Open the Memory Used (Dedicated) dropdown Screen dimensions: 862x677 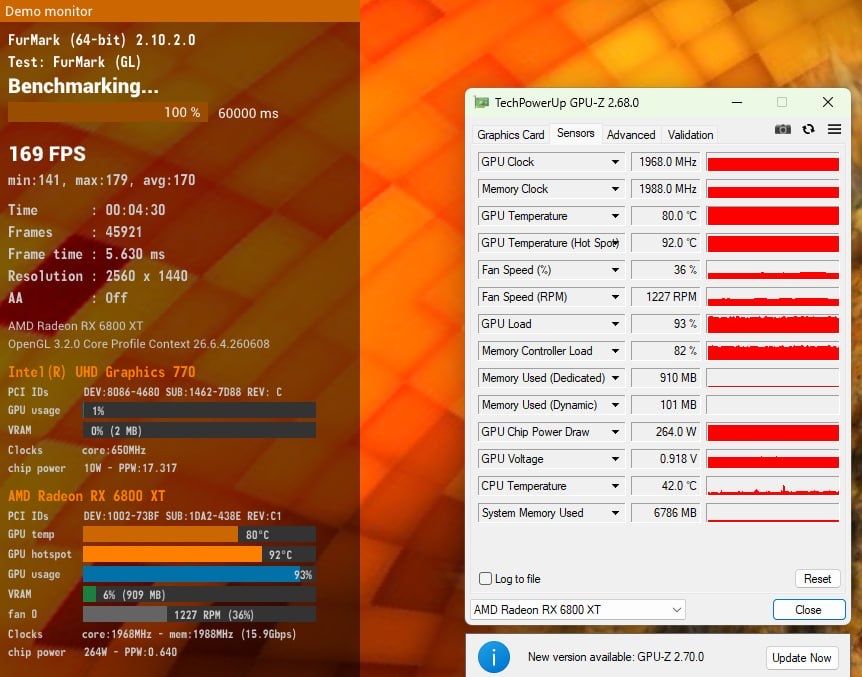click(615, 378)
